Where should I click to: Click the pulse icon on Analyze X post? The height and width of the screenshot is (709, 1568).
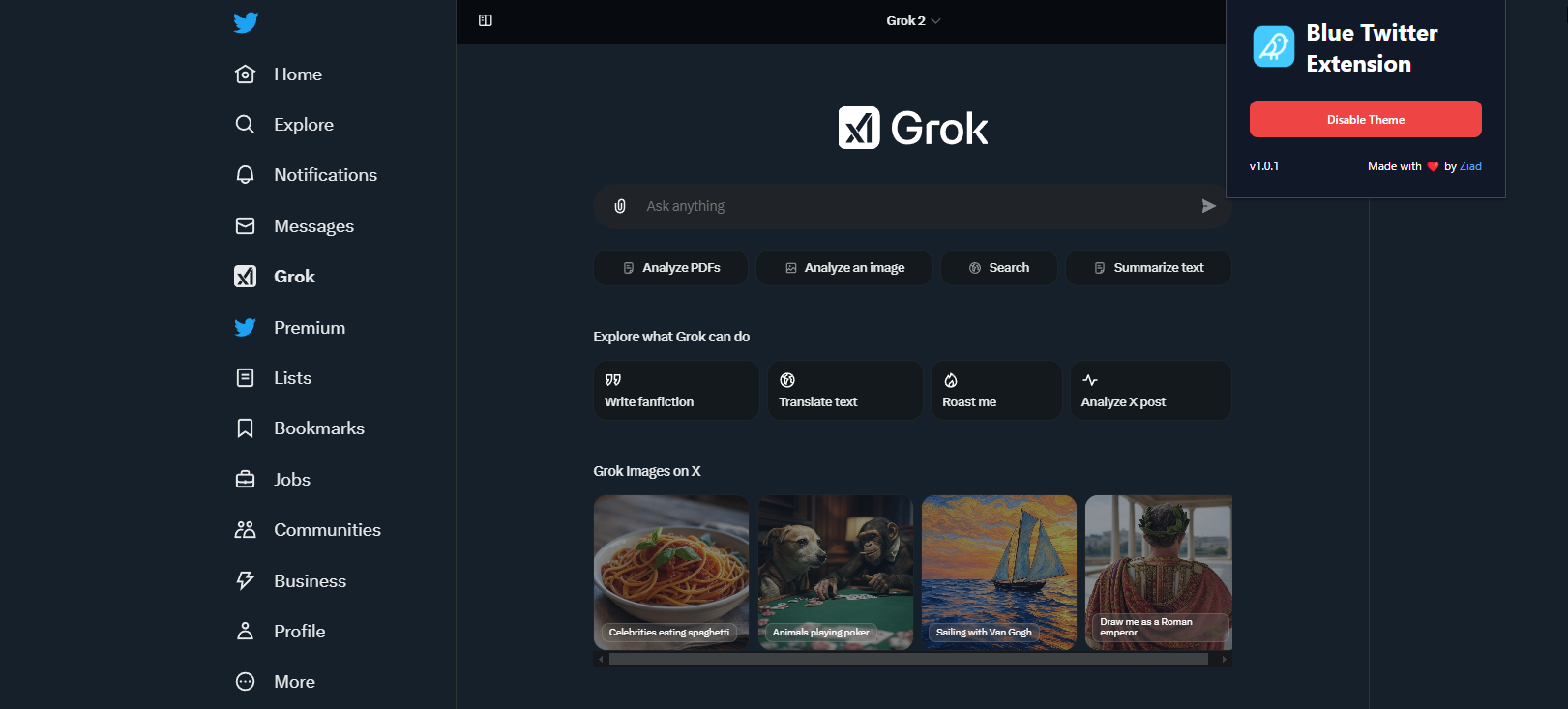1090,380
